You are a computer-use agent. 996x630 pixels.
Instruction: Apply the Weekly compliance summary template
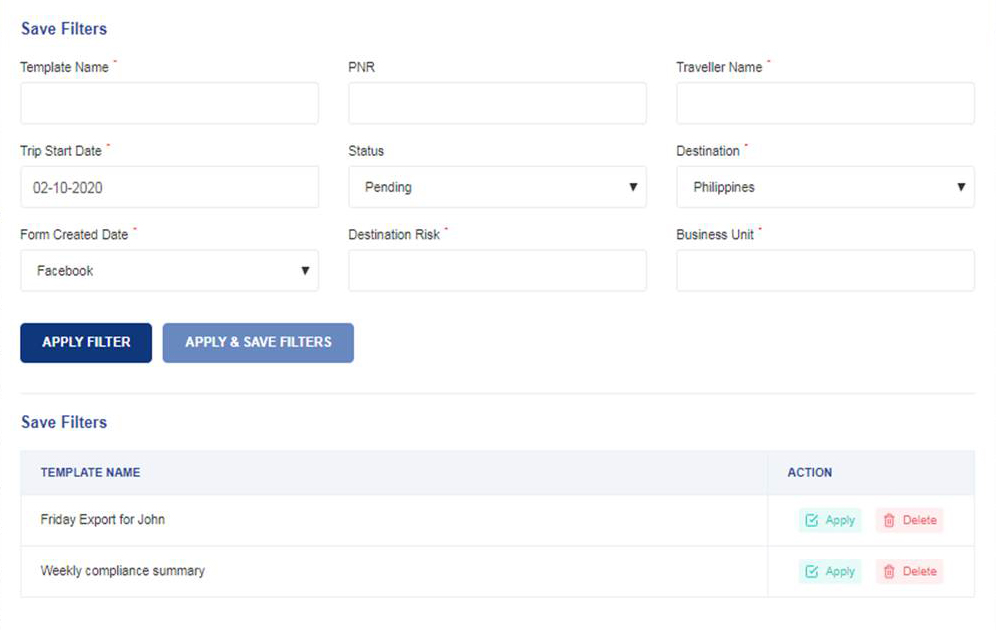point(830,571)
